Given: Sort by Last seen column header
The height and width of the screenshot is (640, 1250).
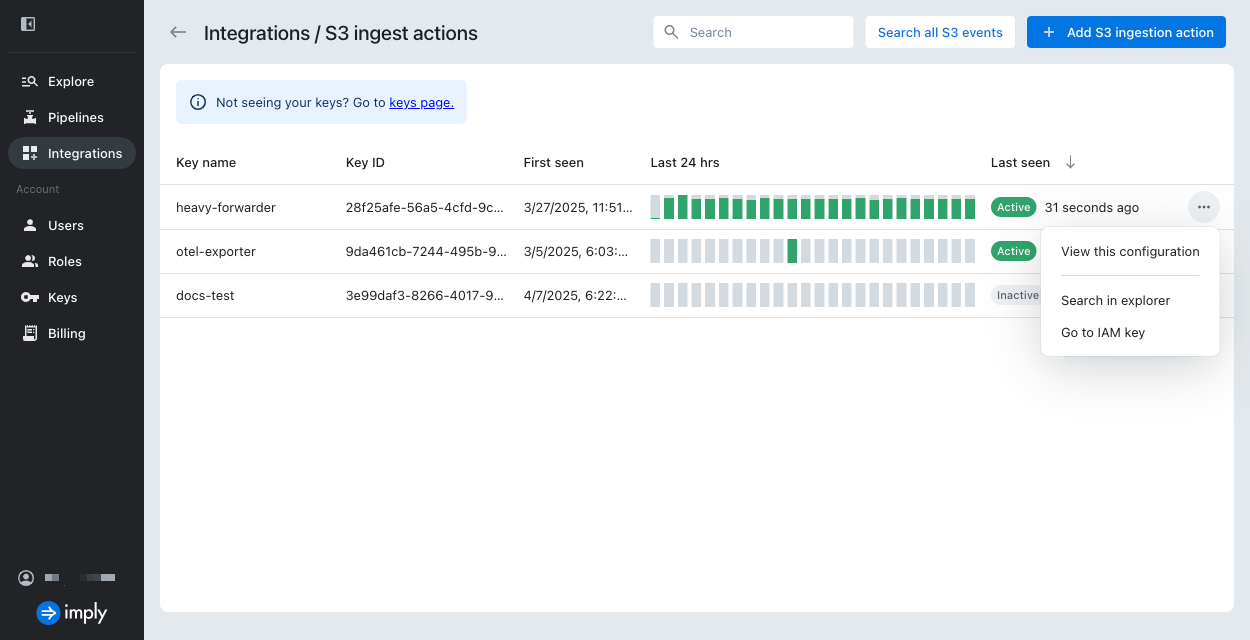Looking at the screenshot, I should (1020, 162).
